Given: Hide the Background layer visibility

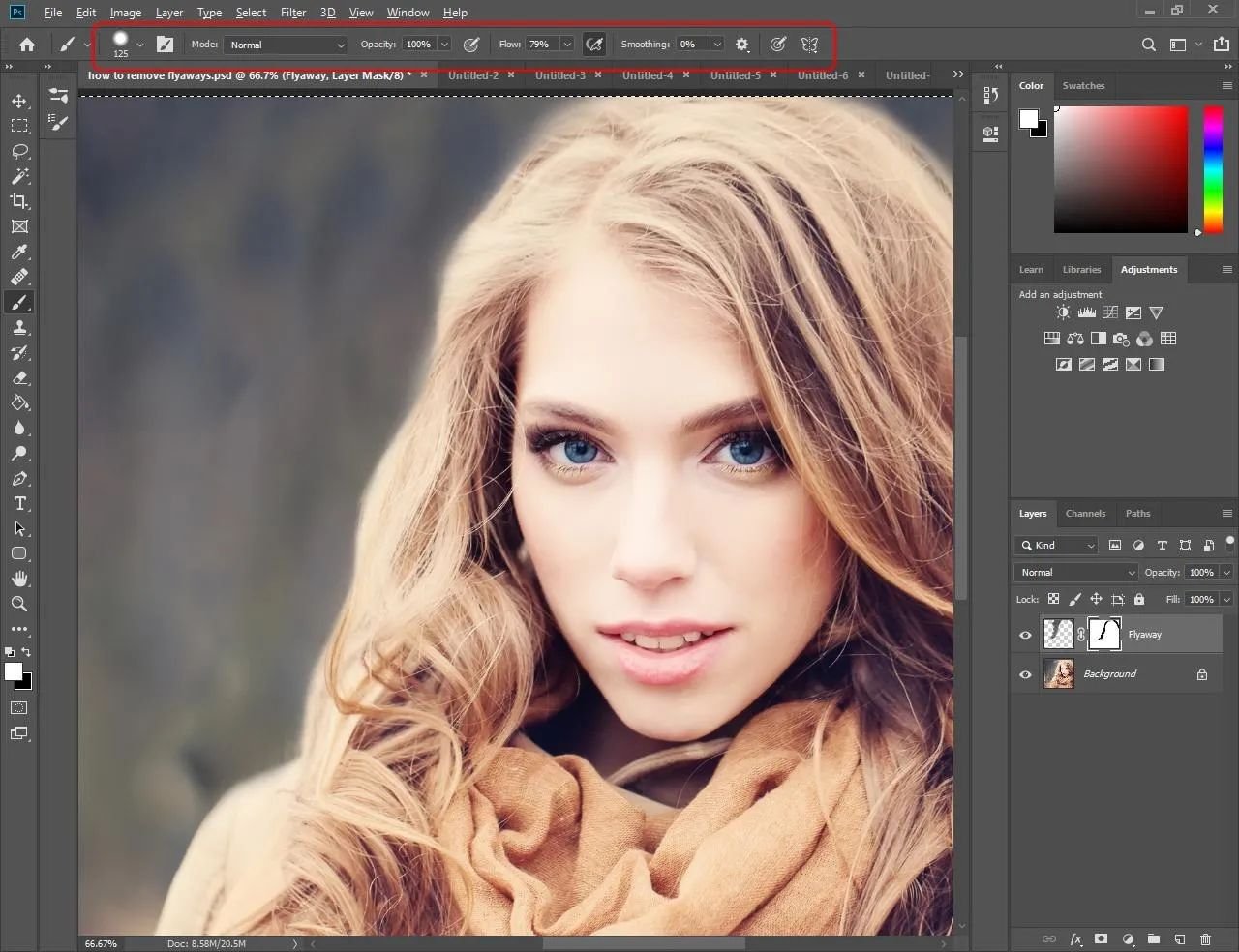Looking at the screenshot, I should 1025,674.
